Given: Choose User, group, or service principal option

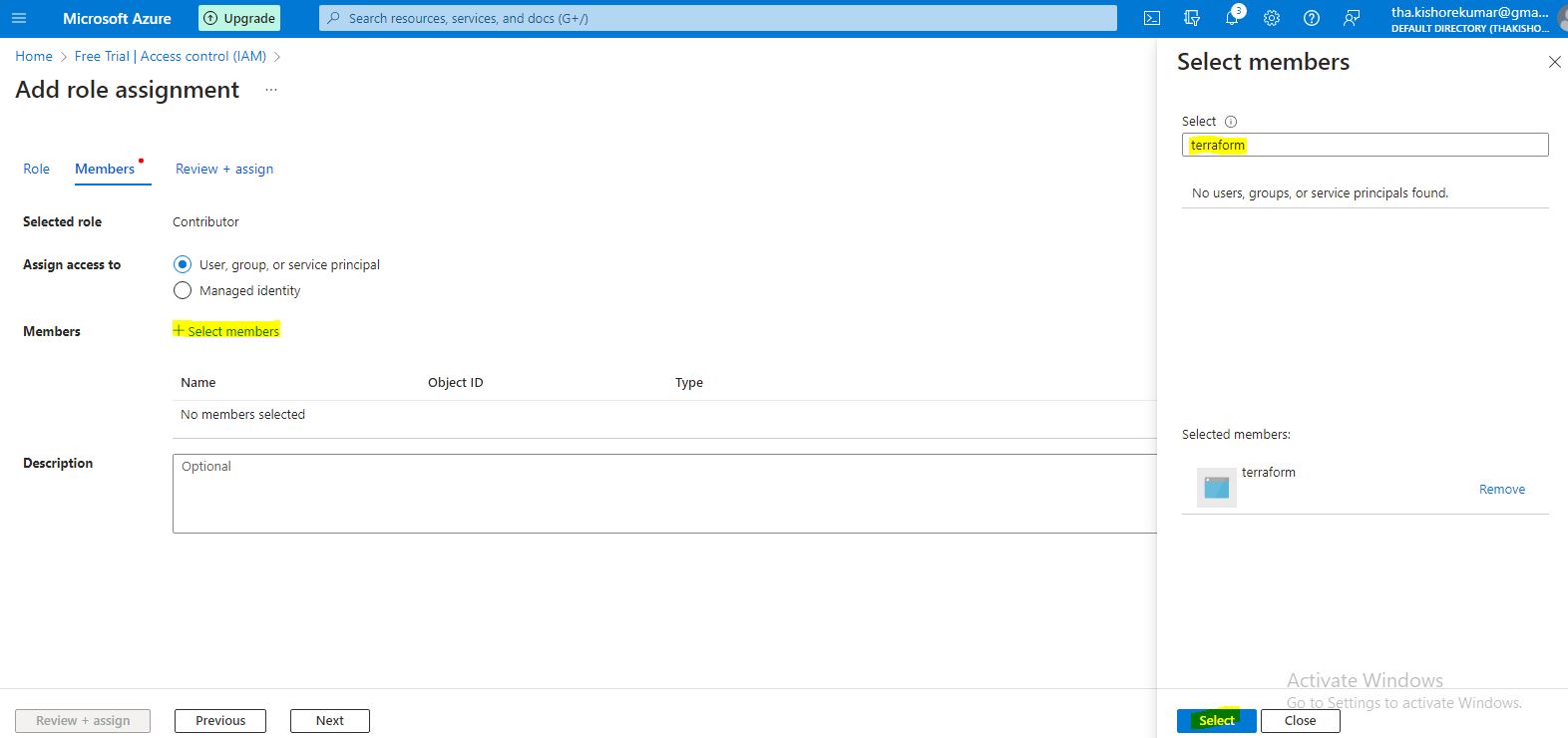Looking at the screenshot, I should tap(183, 264).
